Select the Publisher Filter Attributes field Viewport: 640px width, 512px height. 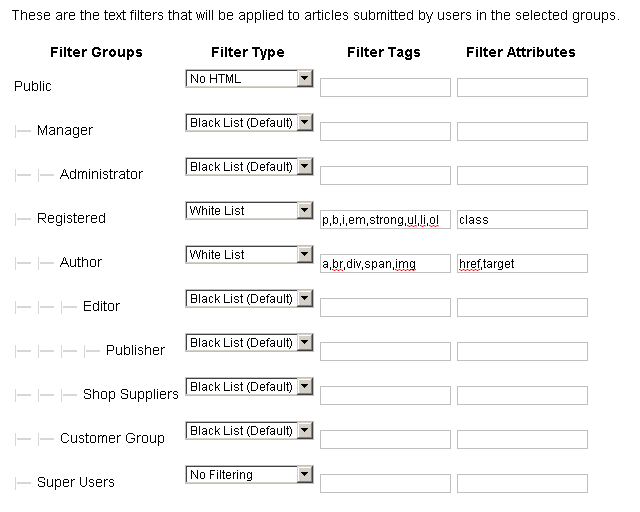pyautogui.click(x=522, y=352)
